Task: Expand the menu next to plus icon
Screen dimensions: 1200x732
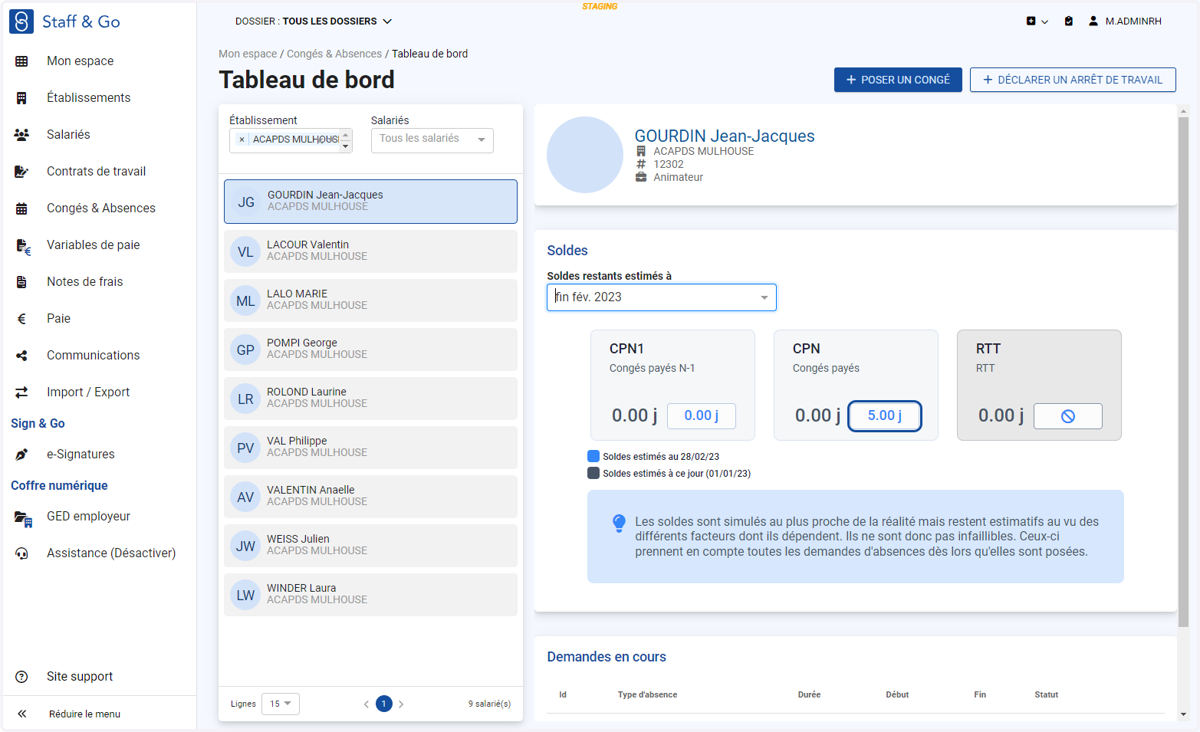Action: 1045,21
